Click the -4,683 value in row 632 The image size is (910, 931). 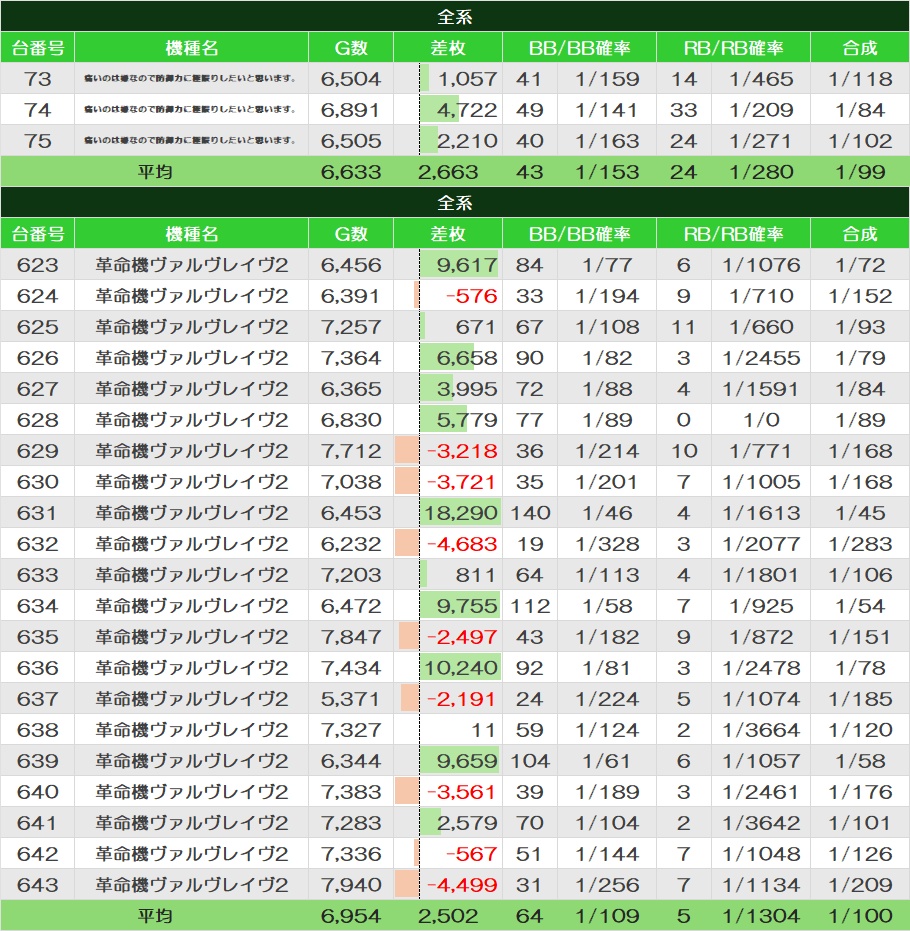tap(462, 544)
